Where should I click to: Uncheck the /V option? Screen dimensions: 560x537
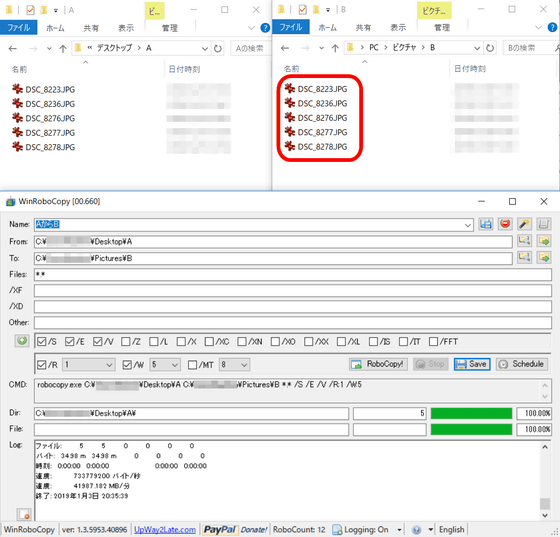(98, 342)
